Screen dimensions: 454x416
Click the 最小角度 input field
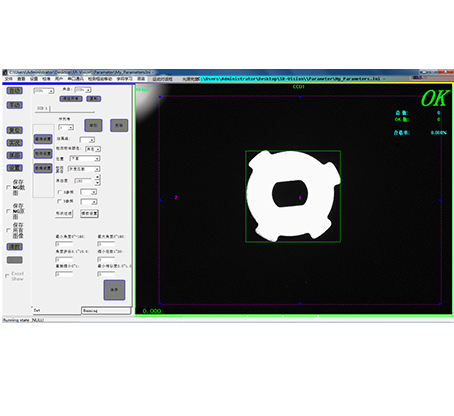64,244
